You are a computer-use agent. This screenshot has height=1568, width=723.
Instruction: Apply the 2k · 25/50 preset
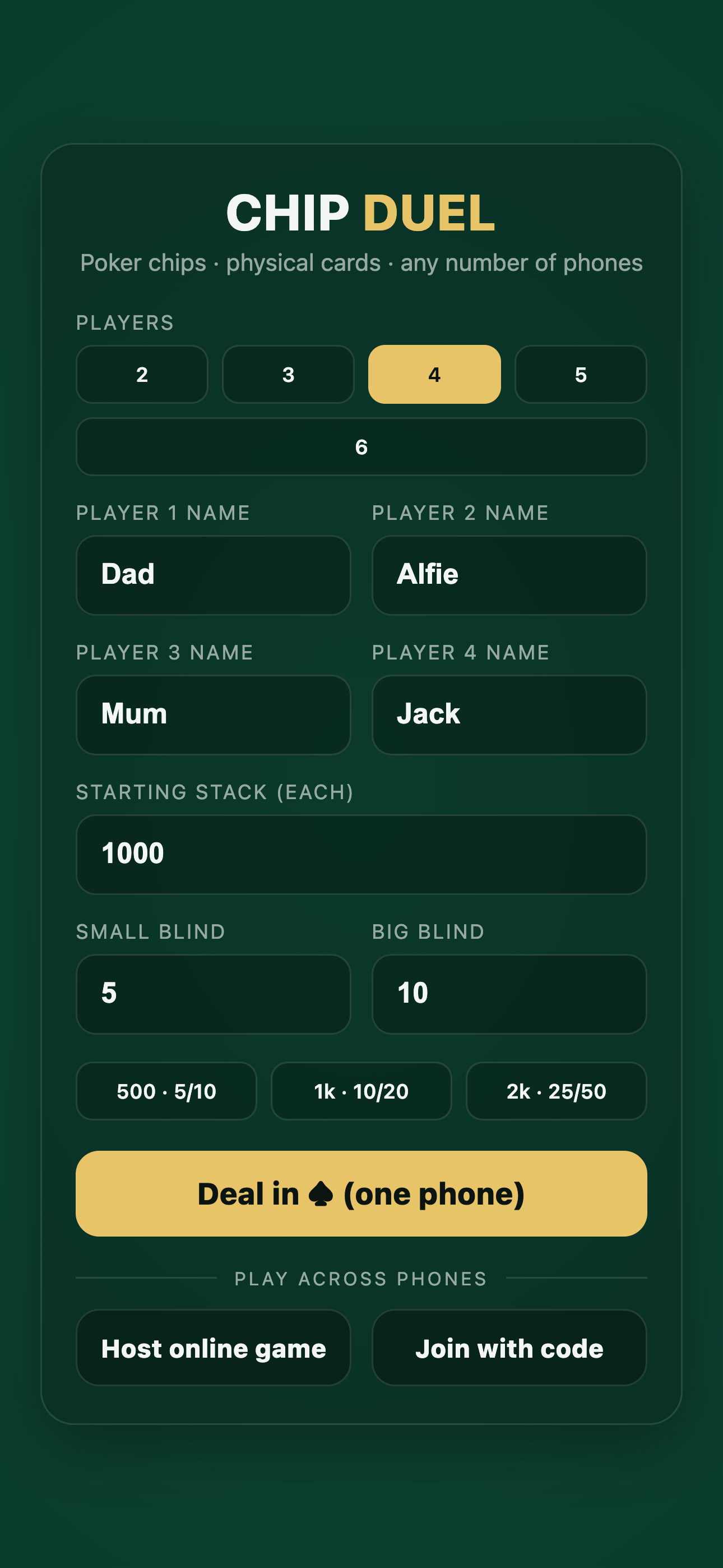556,1091
